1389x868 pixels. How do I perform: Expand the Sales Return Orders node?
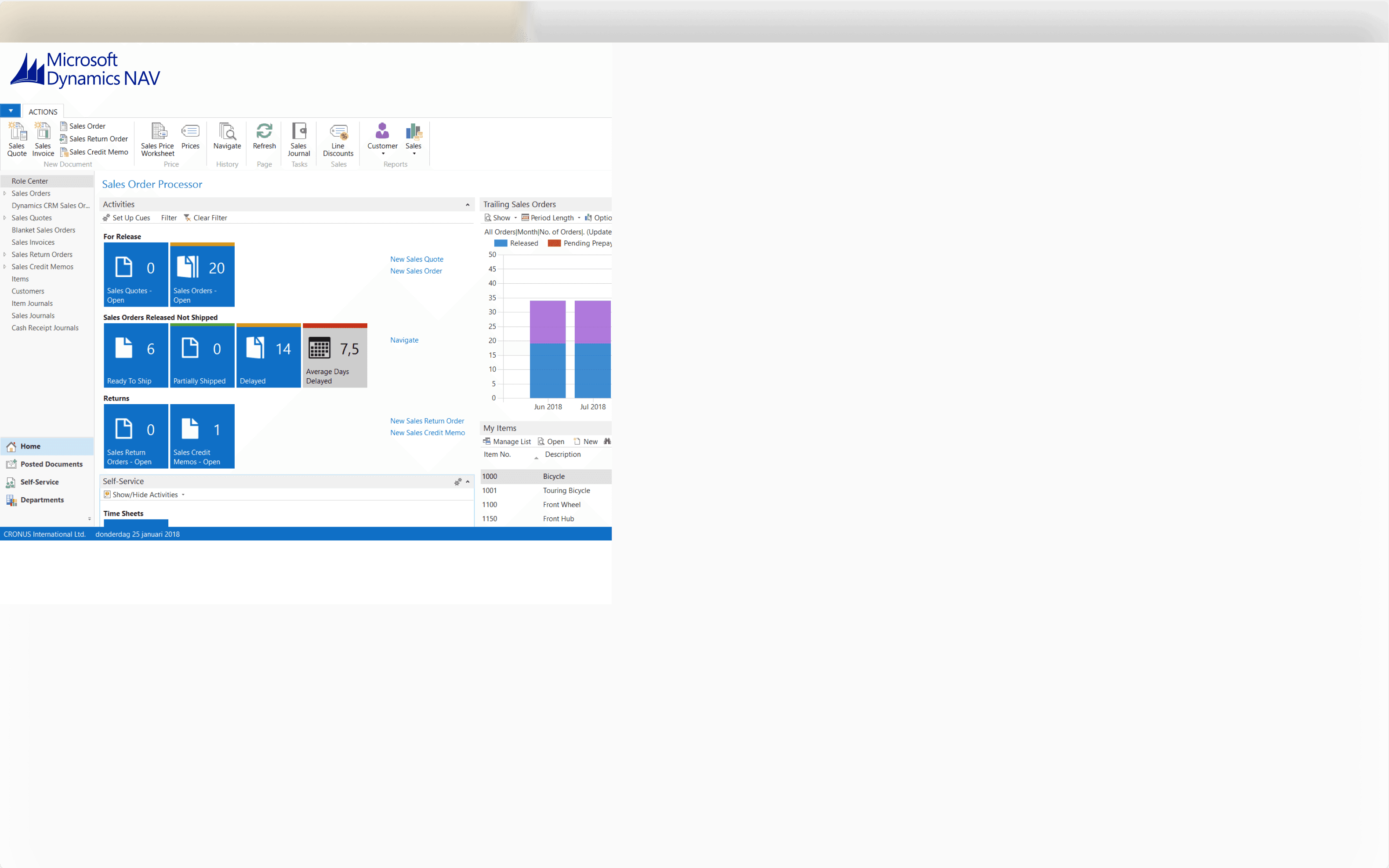pyautogui.click(x=4, y=255)
